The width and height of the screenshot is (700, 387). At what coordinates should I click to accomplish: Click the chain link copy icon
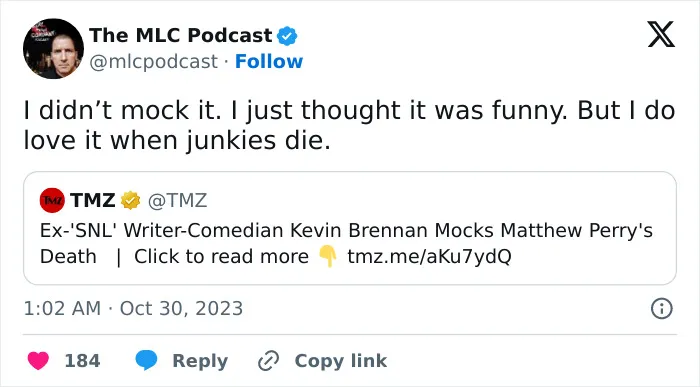(x=269, y=361)
